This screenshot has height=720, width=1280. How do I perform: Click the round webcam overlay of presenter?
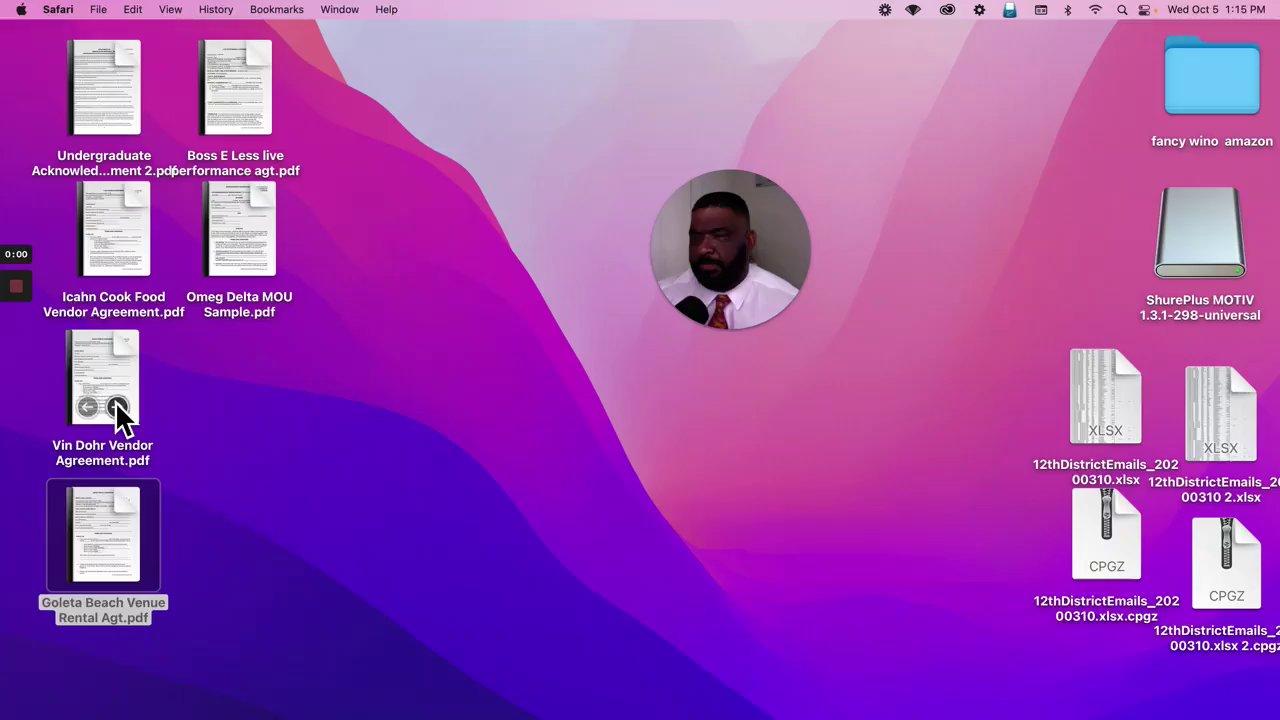pos(730,250)
